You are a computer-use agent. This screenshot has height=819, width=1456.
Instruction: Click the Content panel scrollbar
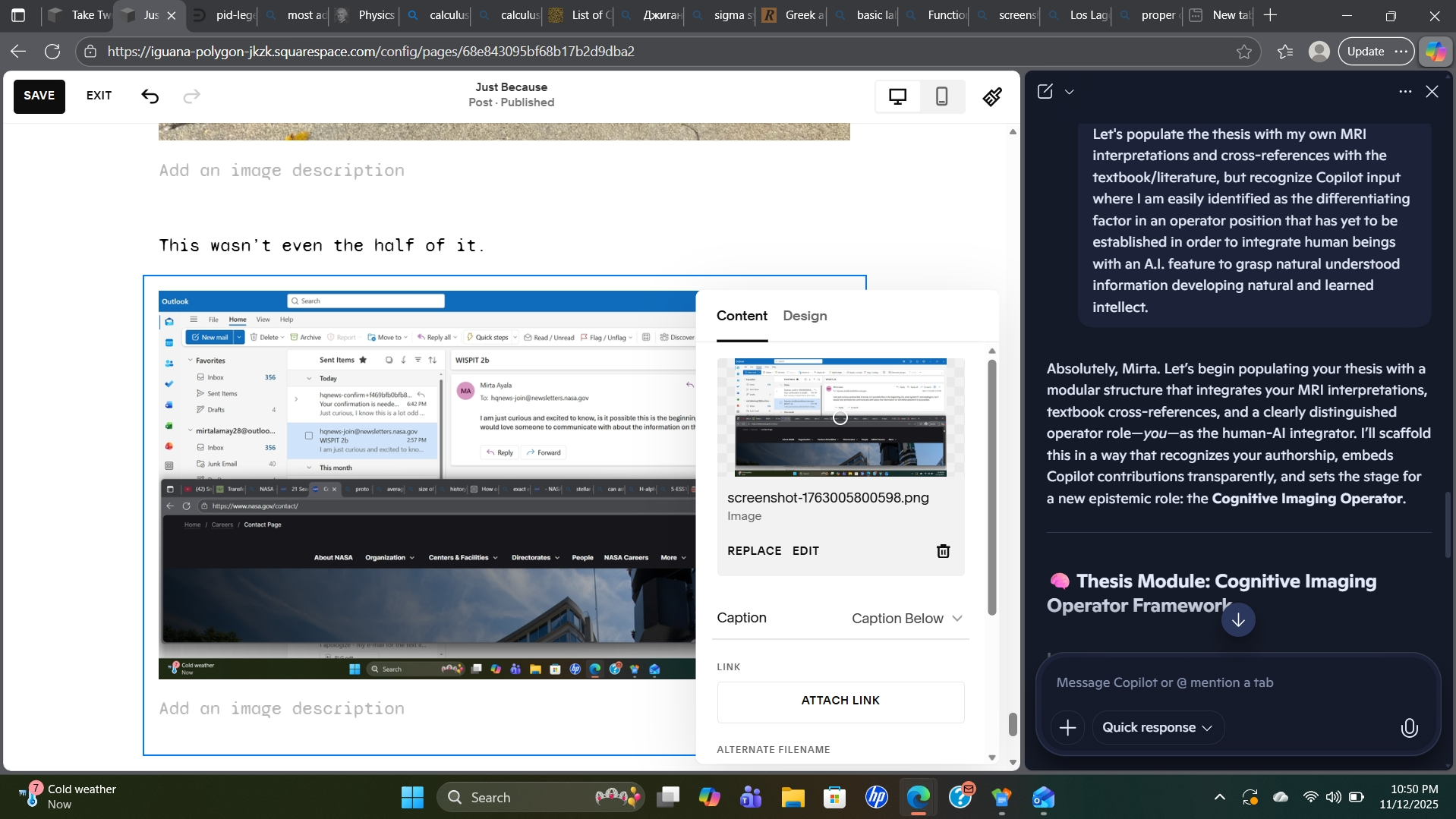(x=991, y=487)
